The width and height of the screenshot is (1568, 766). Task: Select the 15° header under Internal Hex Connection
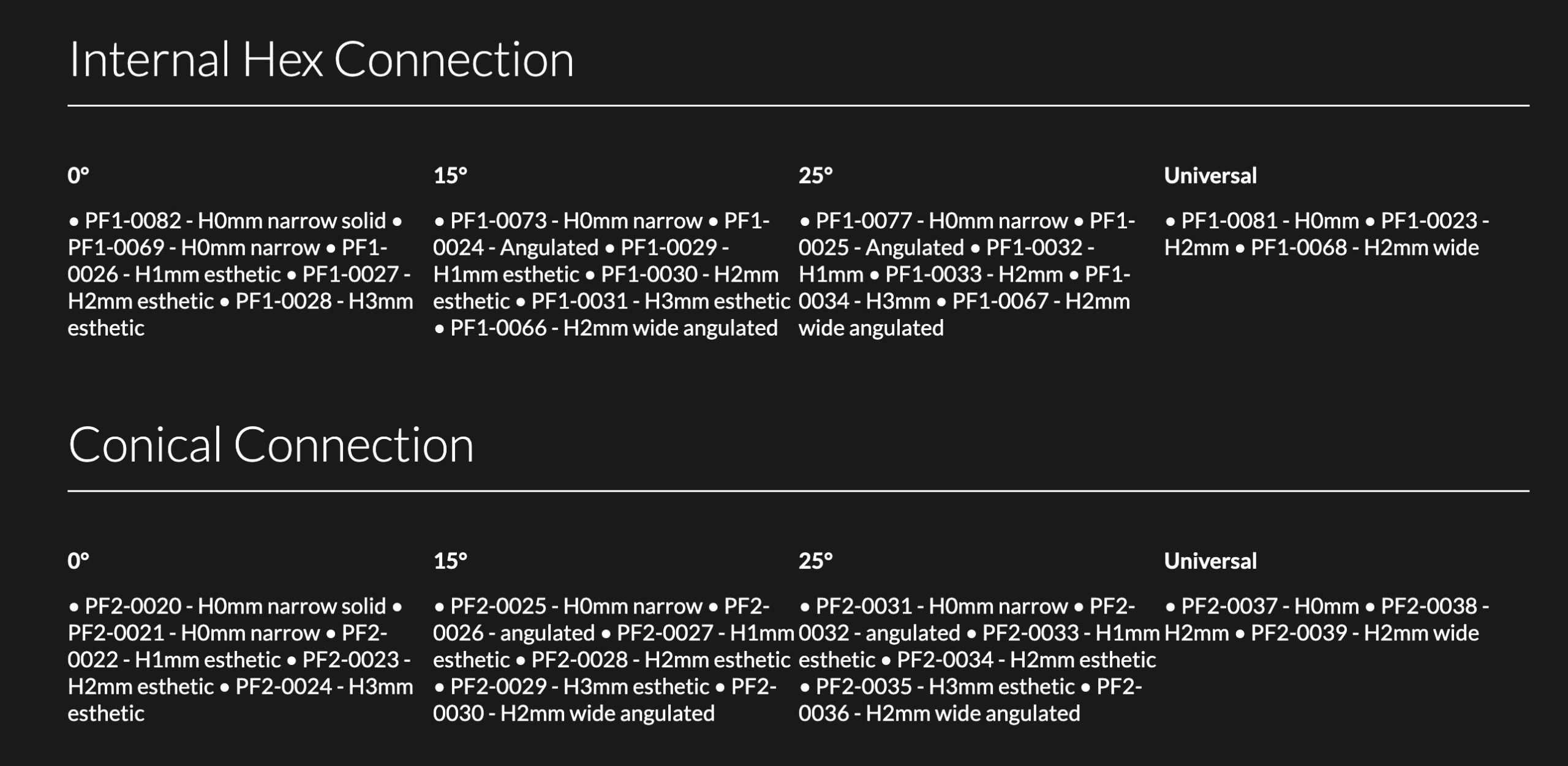coord(450,176)
